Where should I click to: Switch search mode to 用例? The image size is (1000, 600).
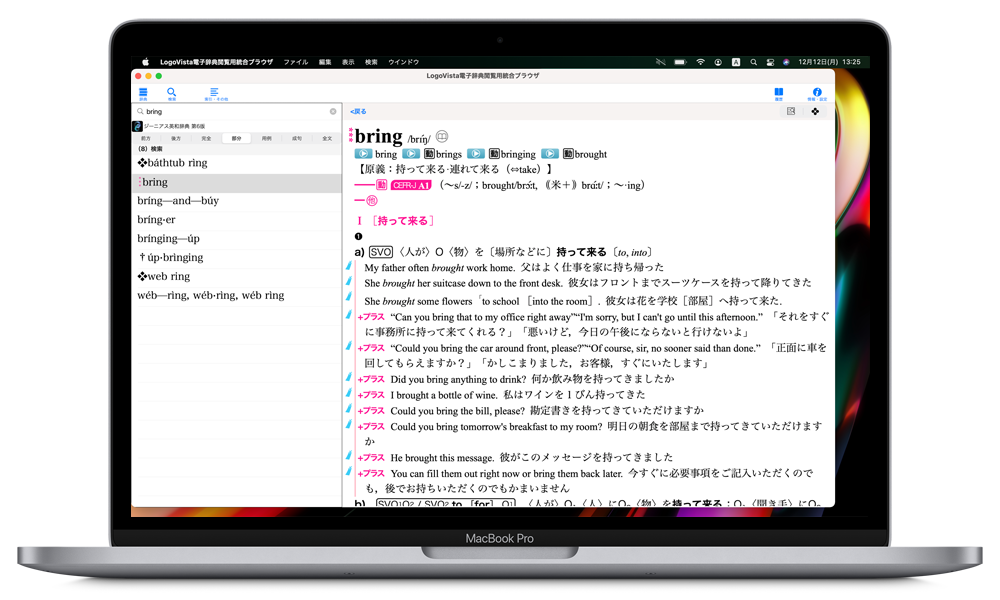267,138
